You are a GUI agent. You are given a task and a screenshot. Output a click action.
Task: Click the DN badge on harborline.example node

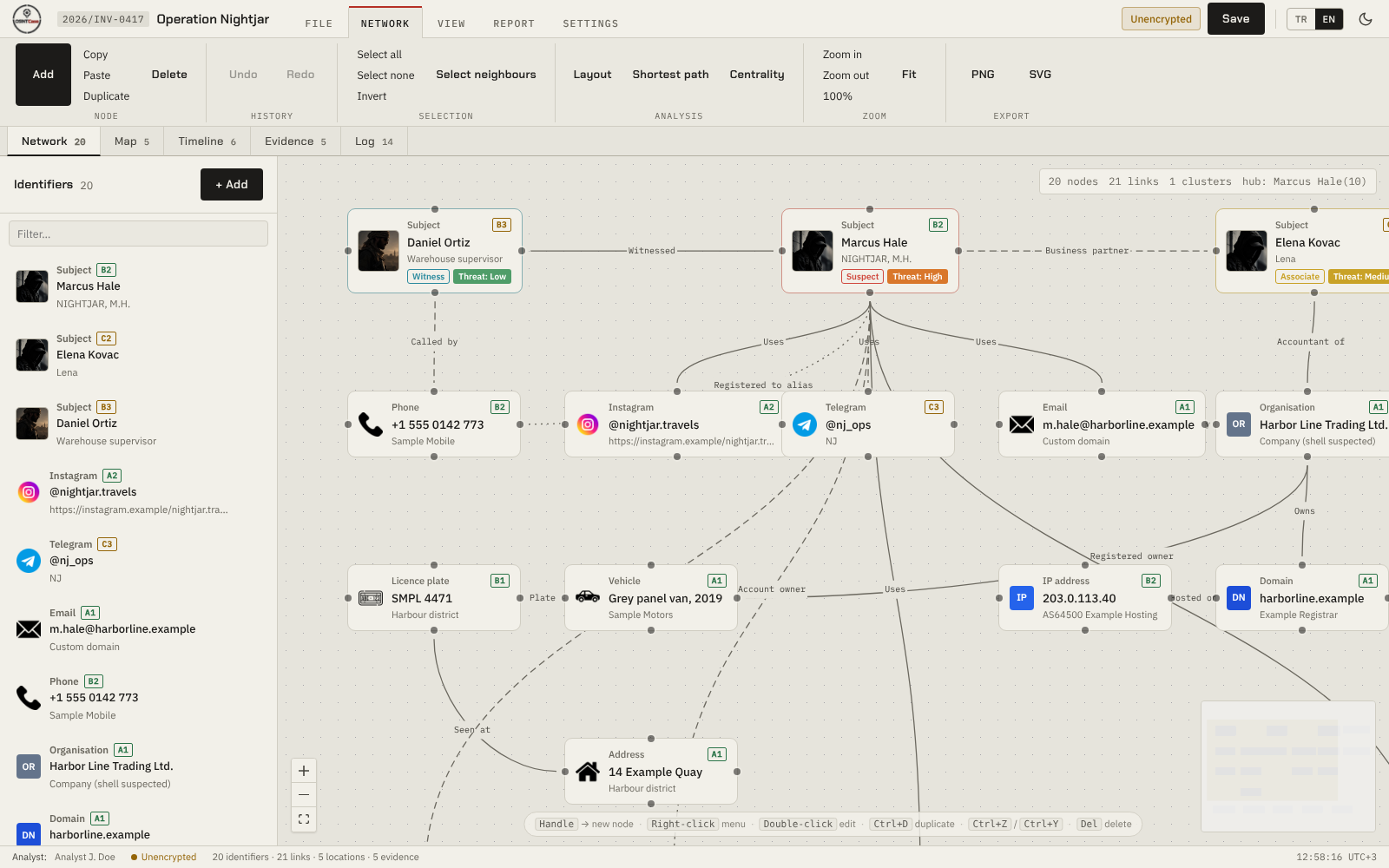1239,598
